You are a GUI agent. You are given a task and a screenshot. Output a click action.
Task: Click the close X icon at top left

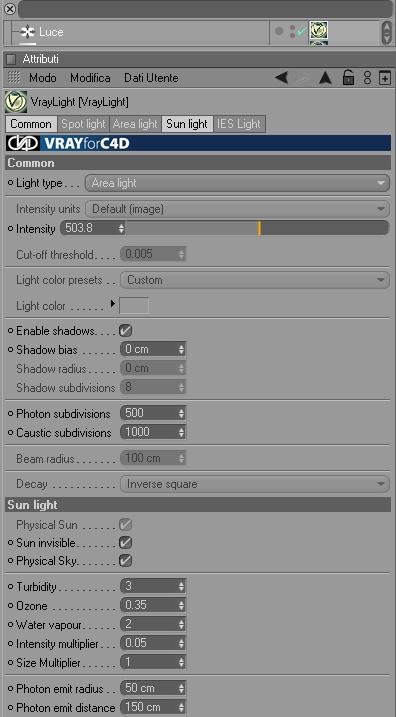coord(9,9)
